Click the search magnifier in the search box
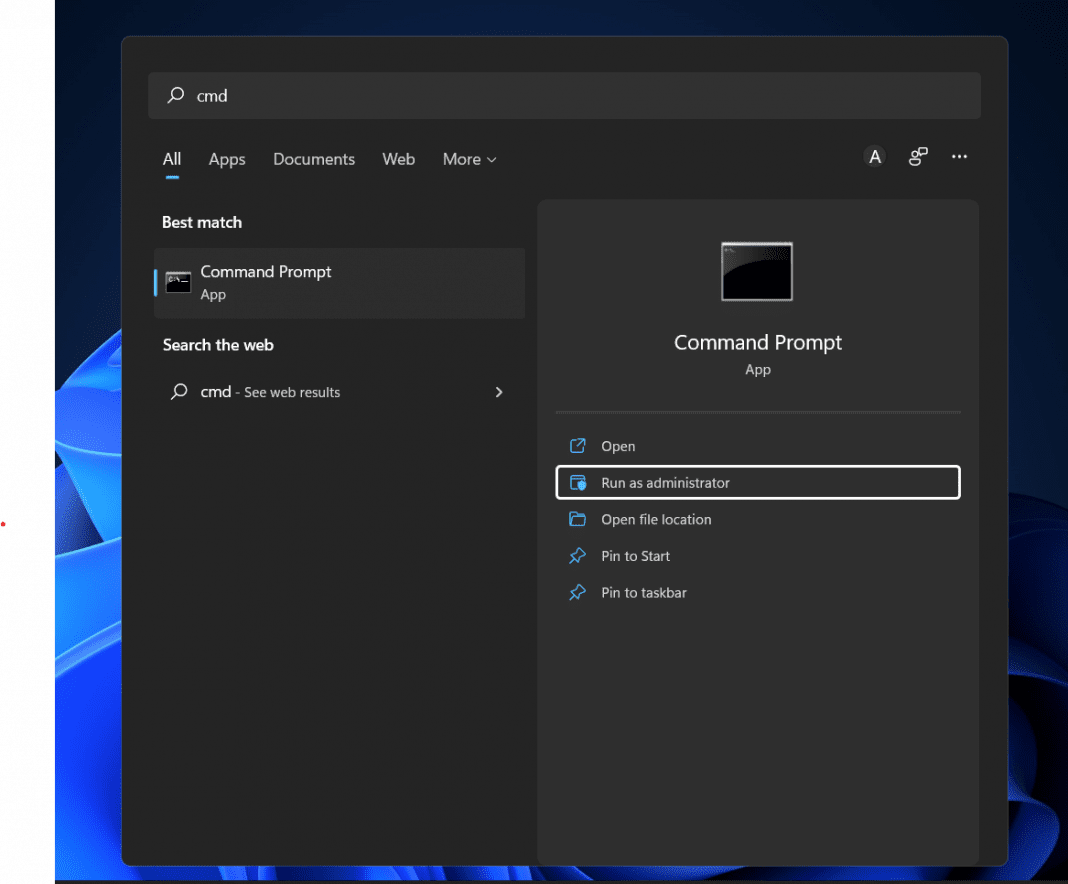The width and height of the screenshot is (1068, 884). [x=175, y=95]
